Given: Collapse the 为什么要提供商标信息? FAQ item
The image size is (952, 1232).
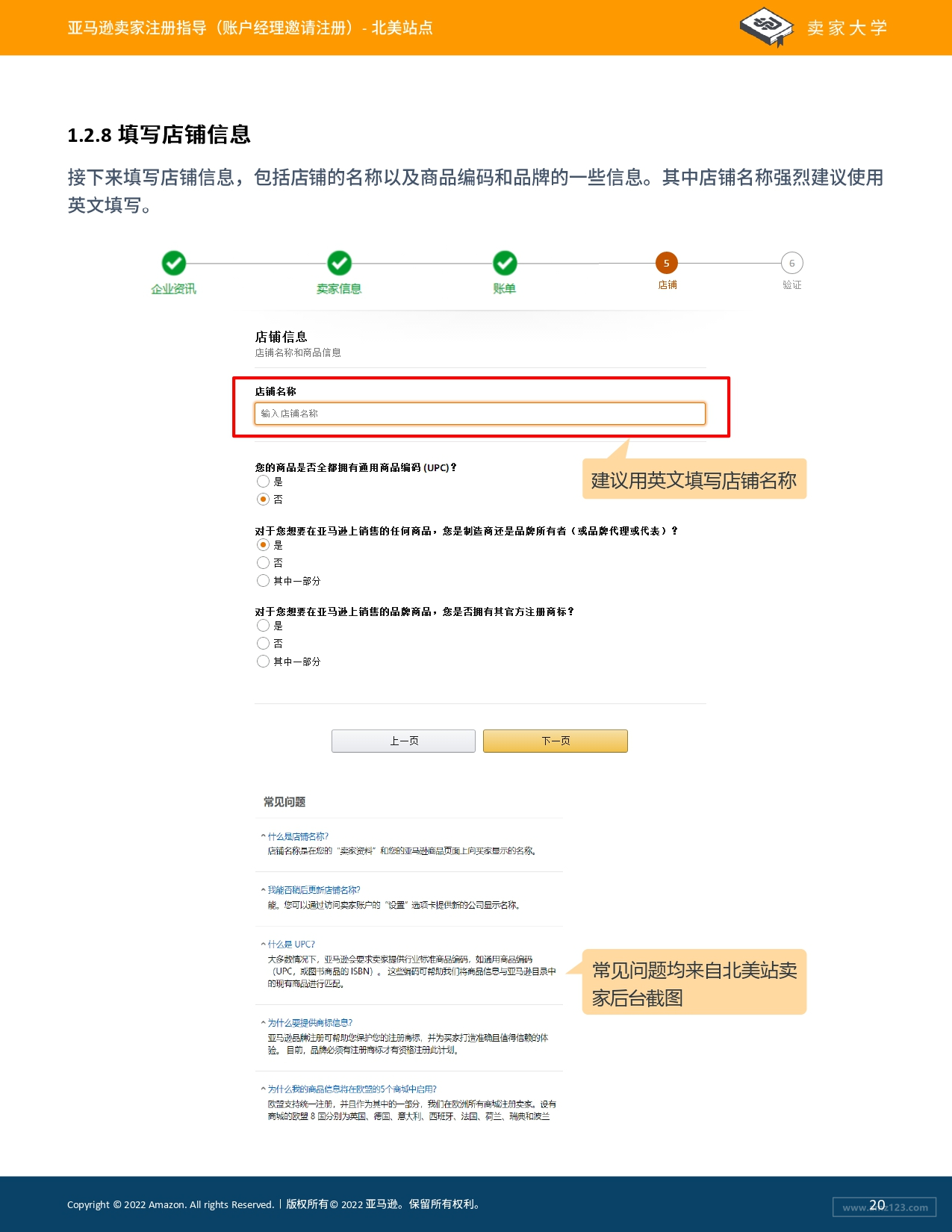Looking at the screenshot, I should tap(306, 1023).
